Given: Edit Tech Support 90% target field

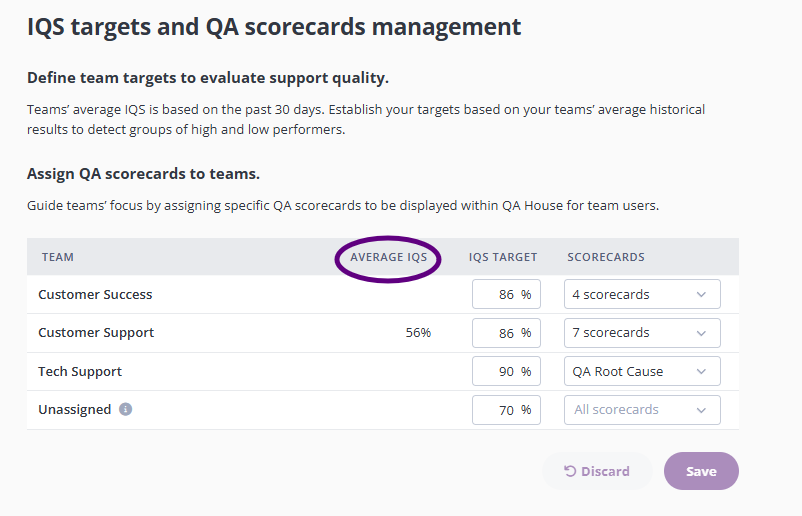Looking at the screenshot, I should [506, 371].
